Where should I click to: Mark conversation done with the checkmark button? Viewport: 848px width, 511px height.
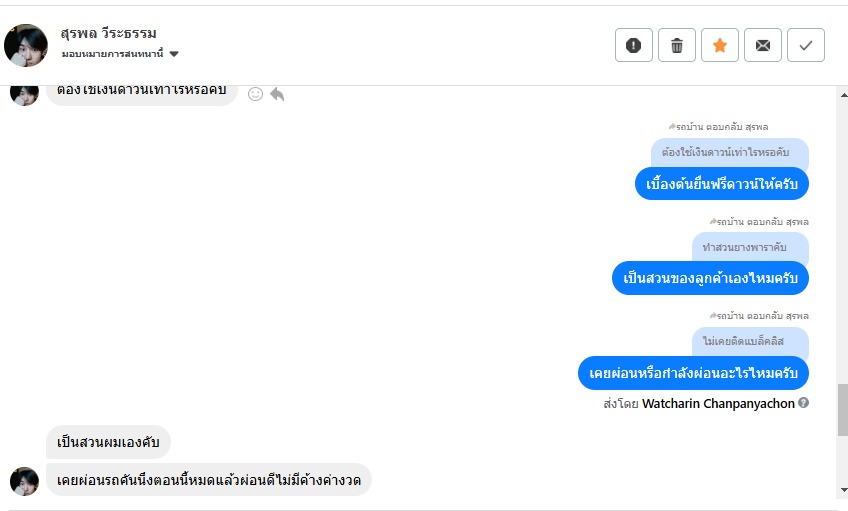point(806,45)
